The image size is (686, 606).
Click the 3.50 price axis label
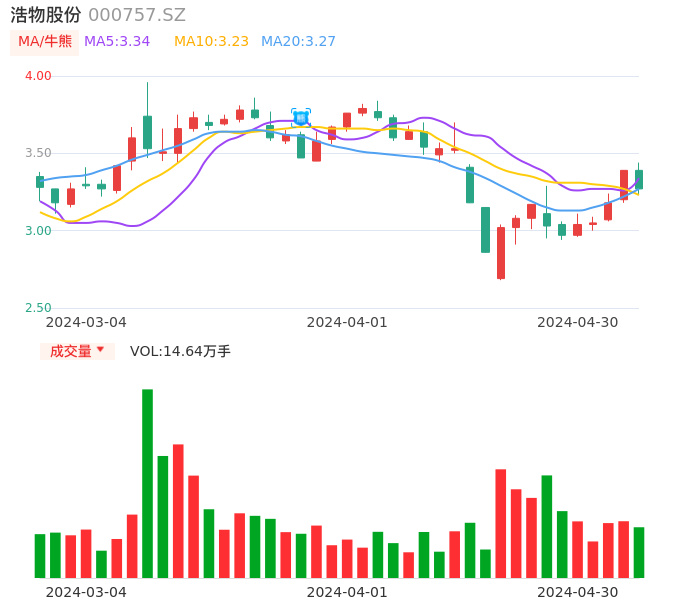(38, 153)
